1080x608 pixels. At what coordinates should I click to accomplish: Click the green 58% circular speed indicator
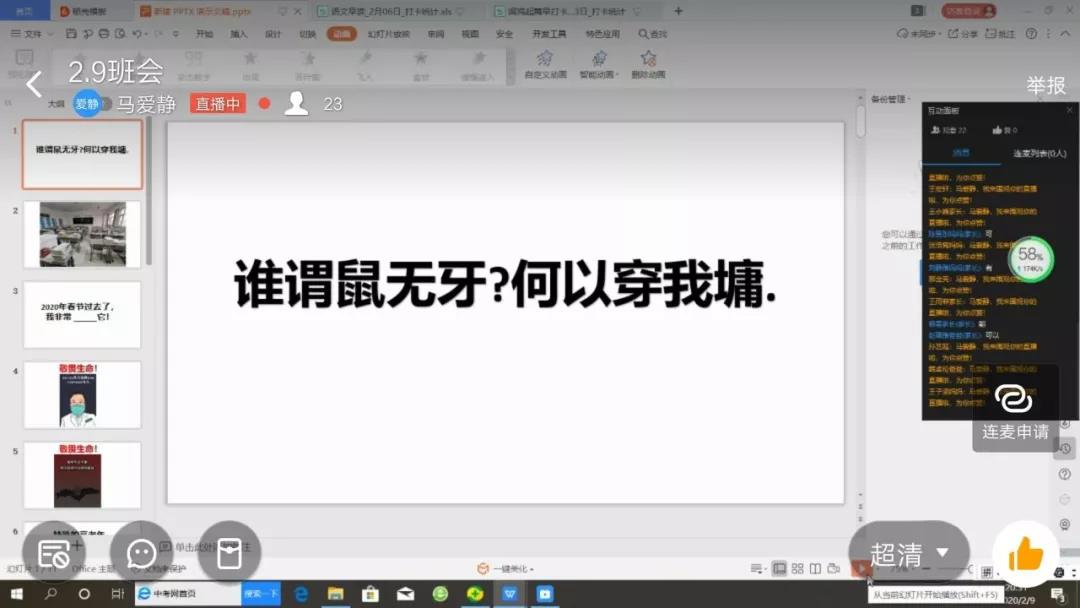1030,259
